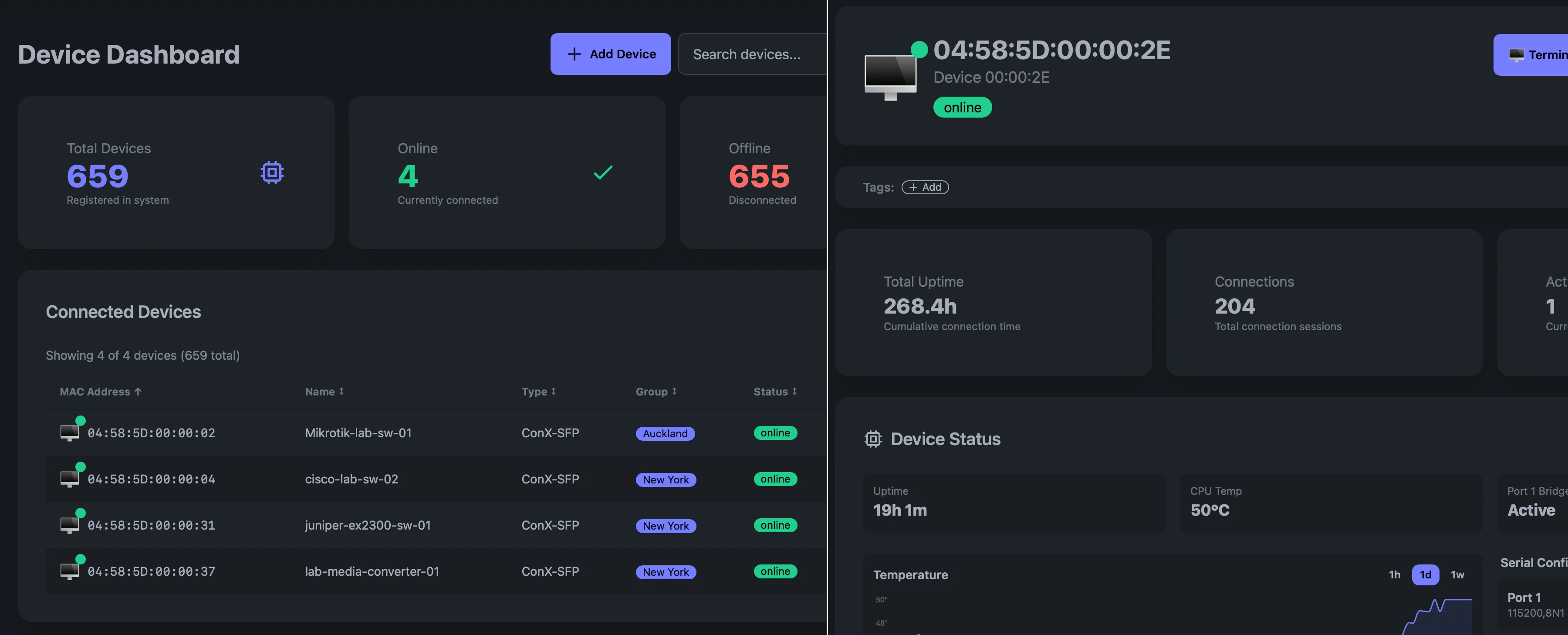
Task: Sort table by Group column
Action: (656, 392)
